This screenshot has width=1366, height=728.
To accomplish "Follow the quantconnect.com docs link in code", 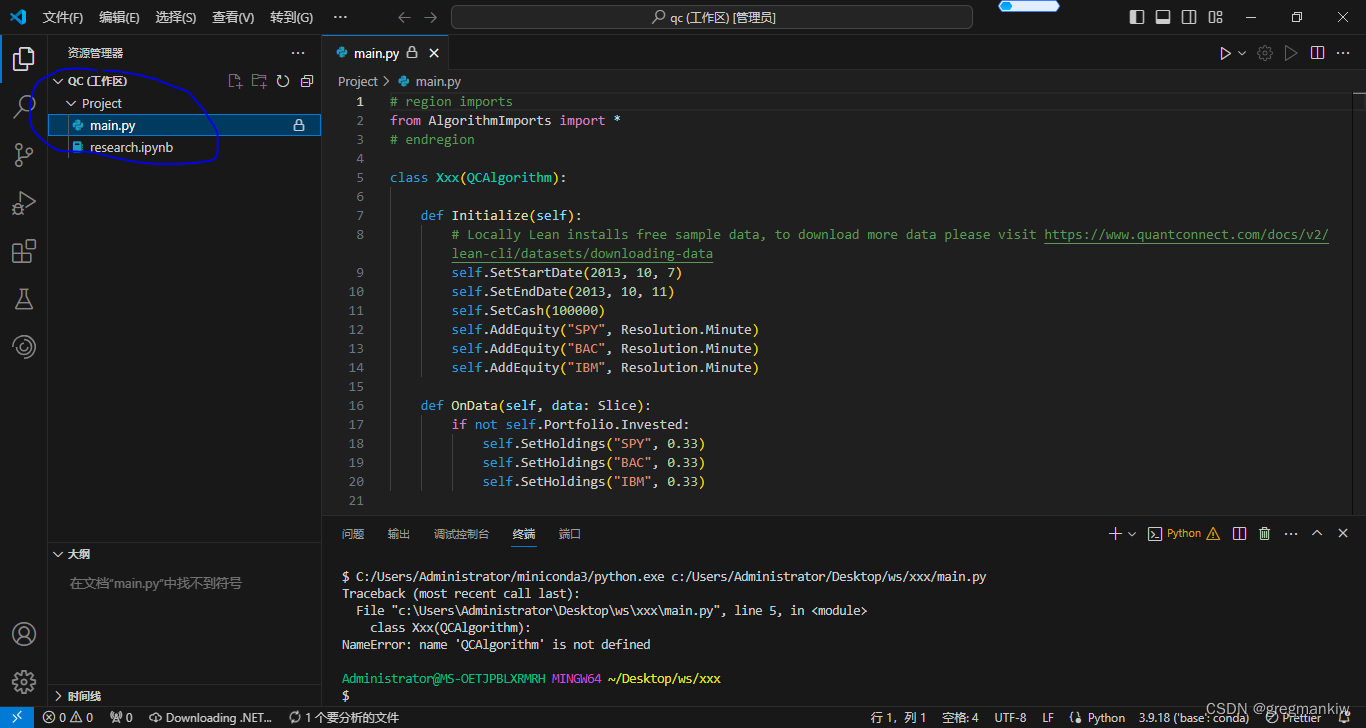I will click(x=1186, y=235).
